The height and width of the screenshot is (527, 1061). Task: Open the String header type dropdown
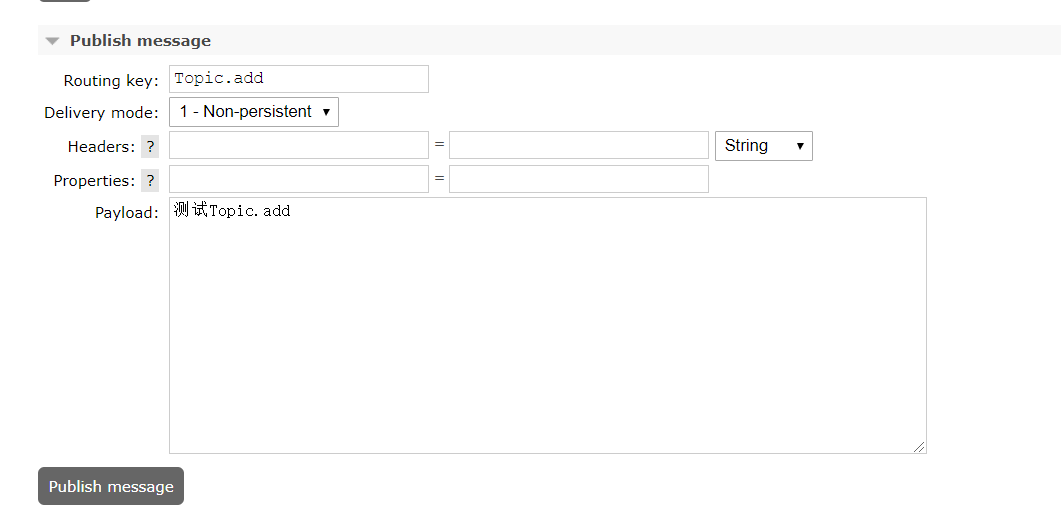click(x=763, y=146)
